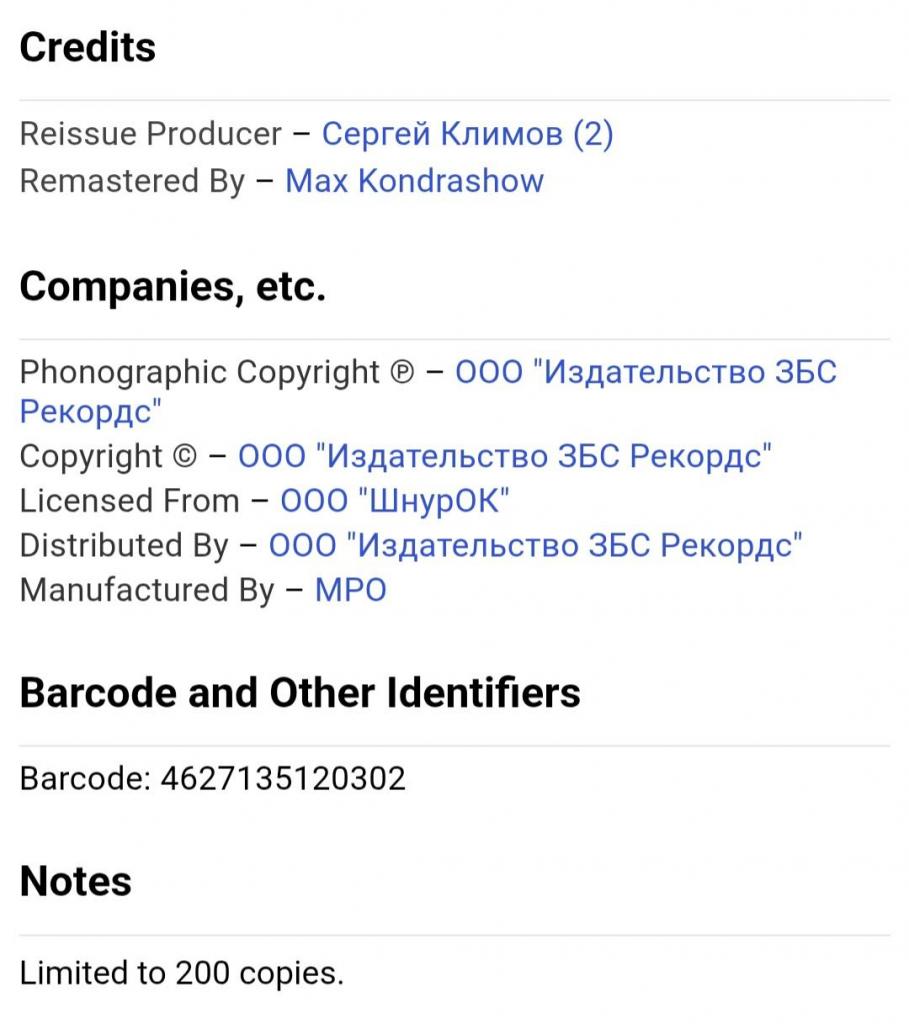The width and height of the screenshot is (909, 1024).
Task: Click the Manufactured By label text
Action: point(147,590)
